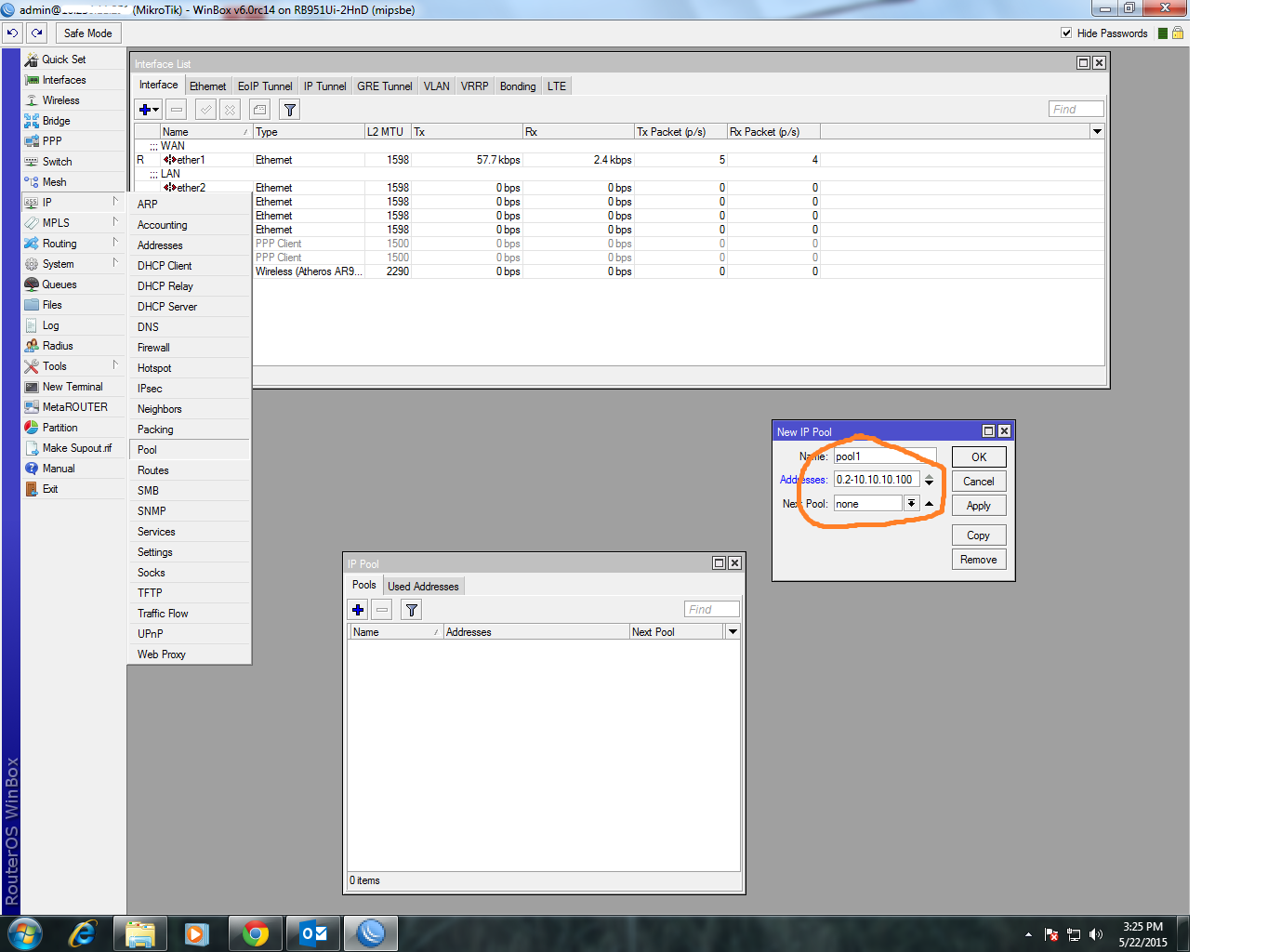This screenshot has height=952, width=1281.
Task: Open Outlook from taskbar
Action: click(x=313, y=933)
